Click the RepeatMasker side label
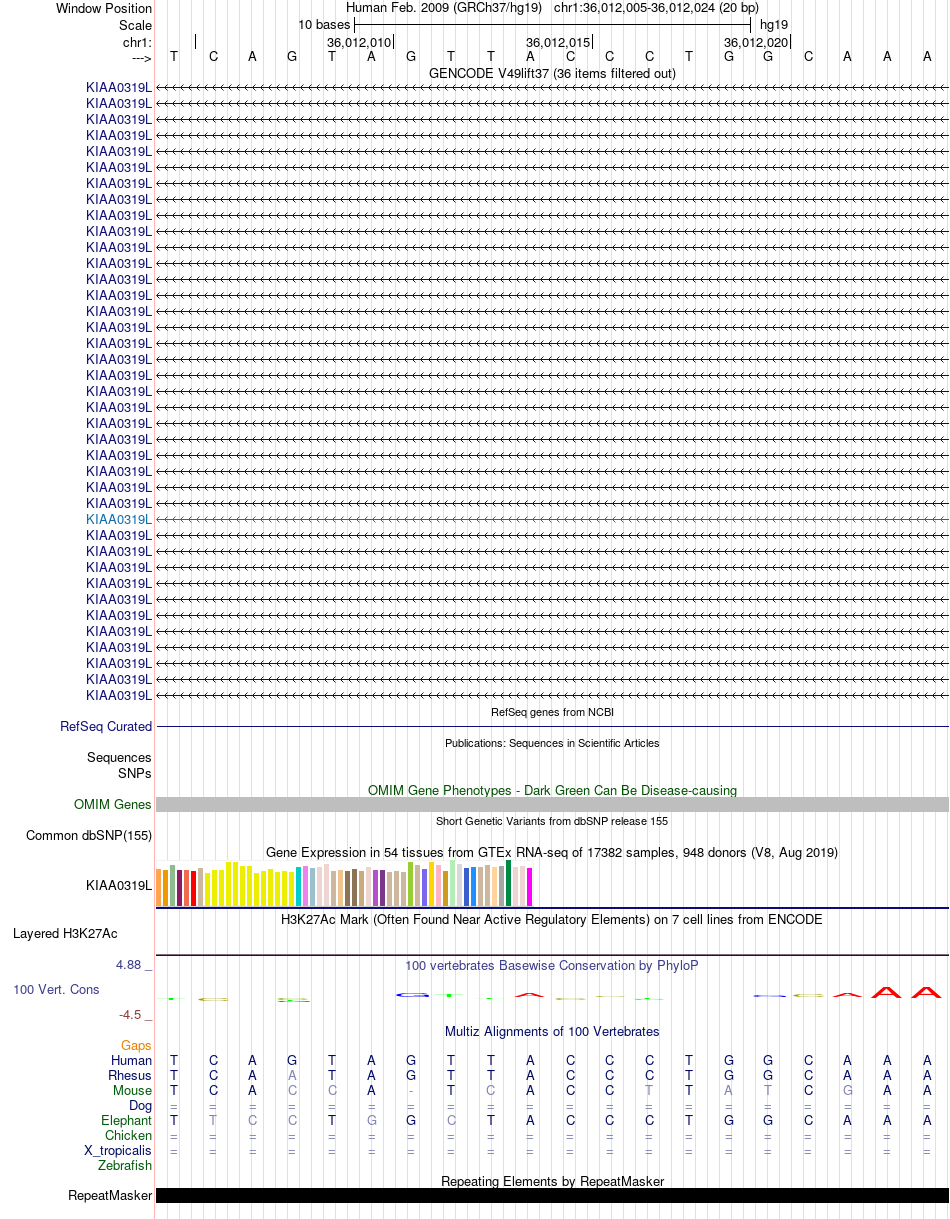This screenshot has height=1219, width=950. [x=110, y=1195]
